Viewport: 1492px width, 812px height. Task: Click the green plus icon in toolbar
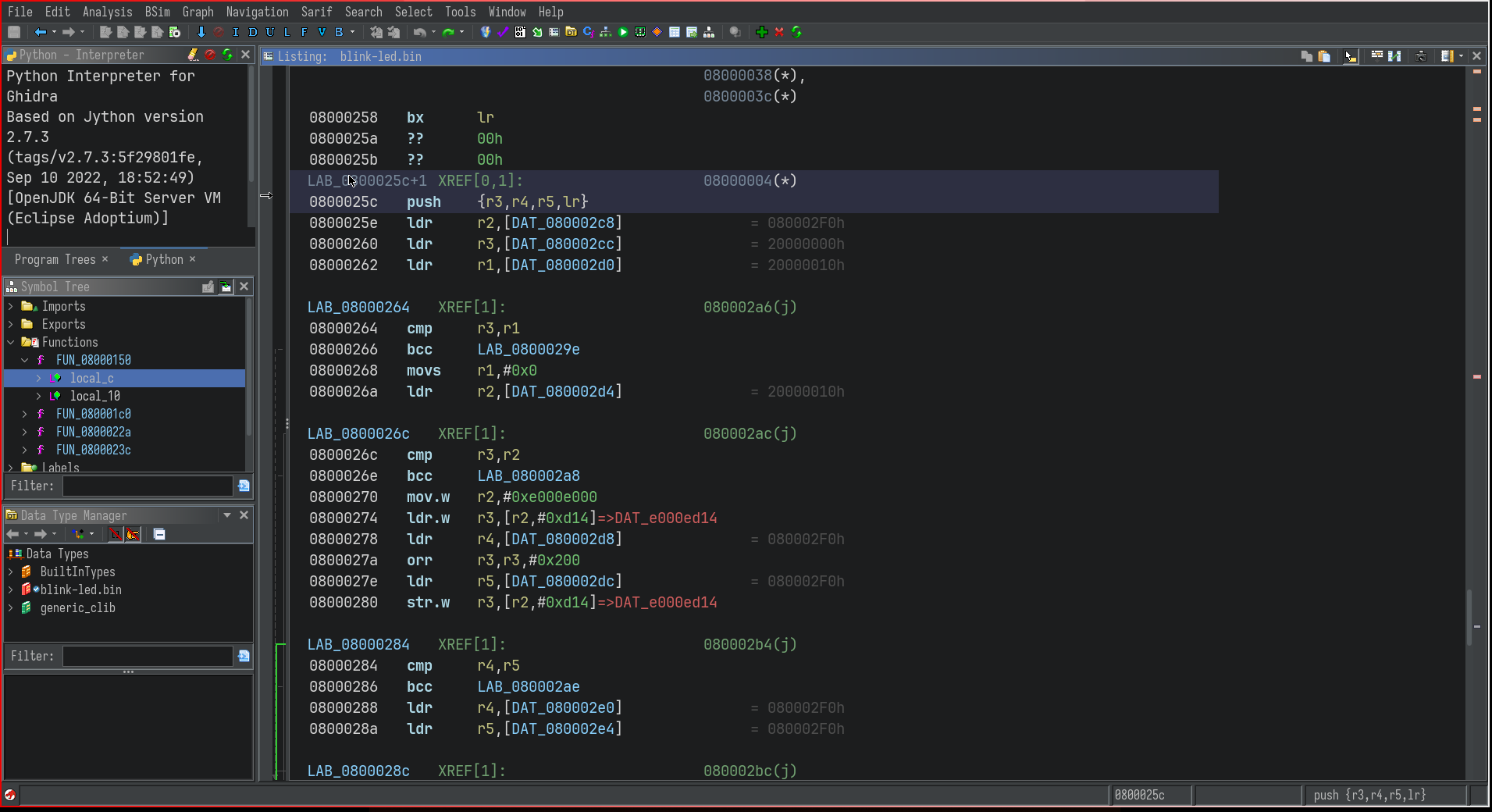(762, 32)
